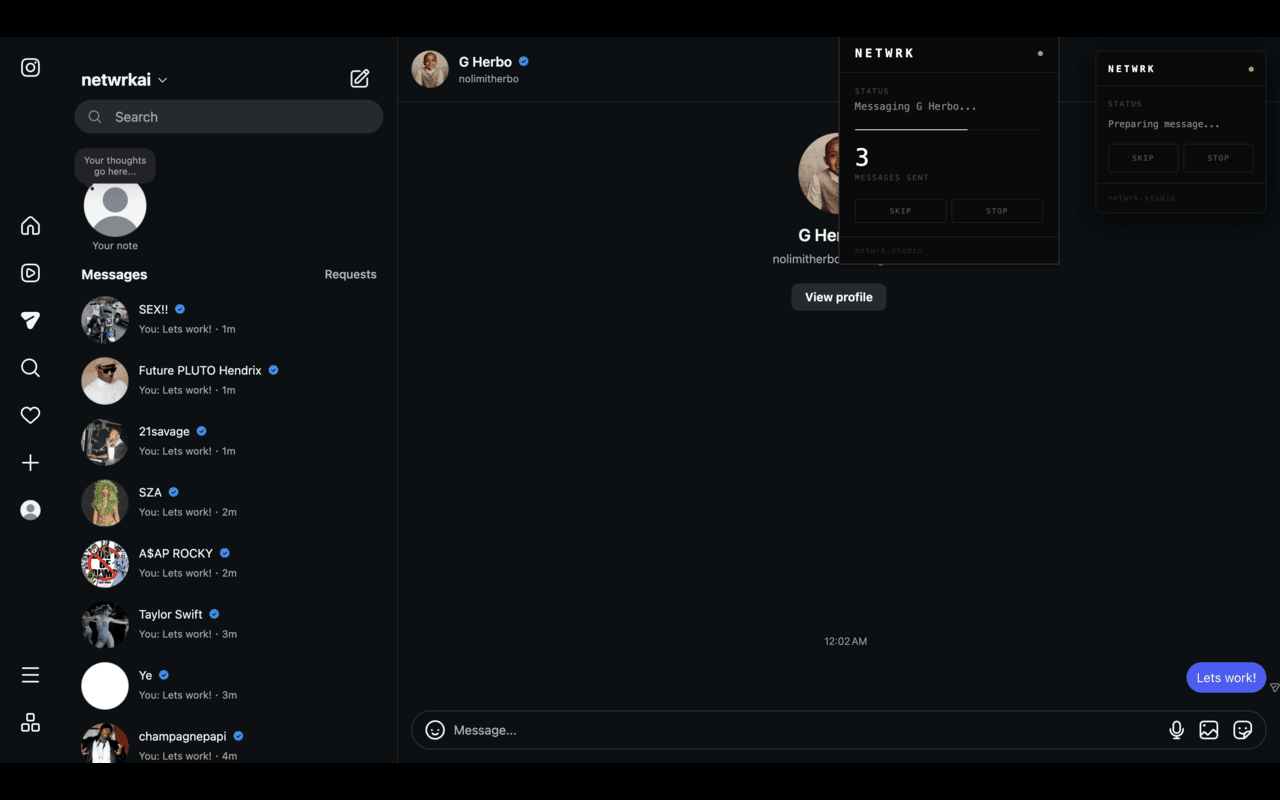Open Reels icon in sidebar
This screenshot has width=1280, height=800.
click(x=31, y=273)
